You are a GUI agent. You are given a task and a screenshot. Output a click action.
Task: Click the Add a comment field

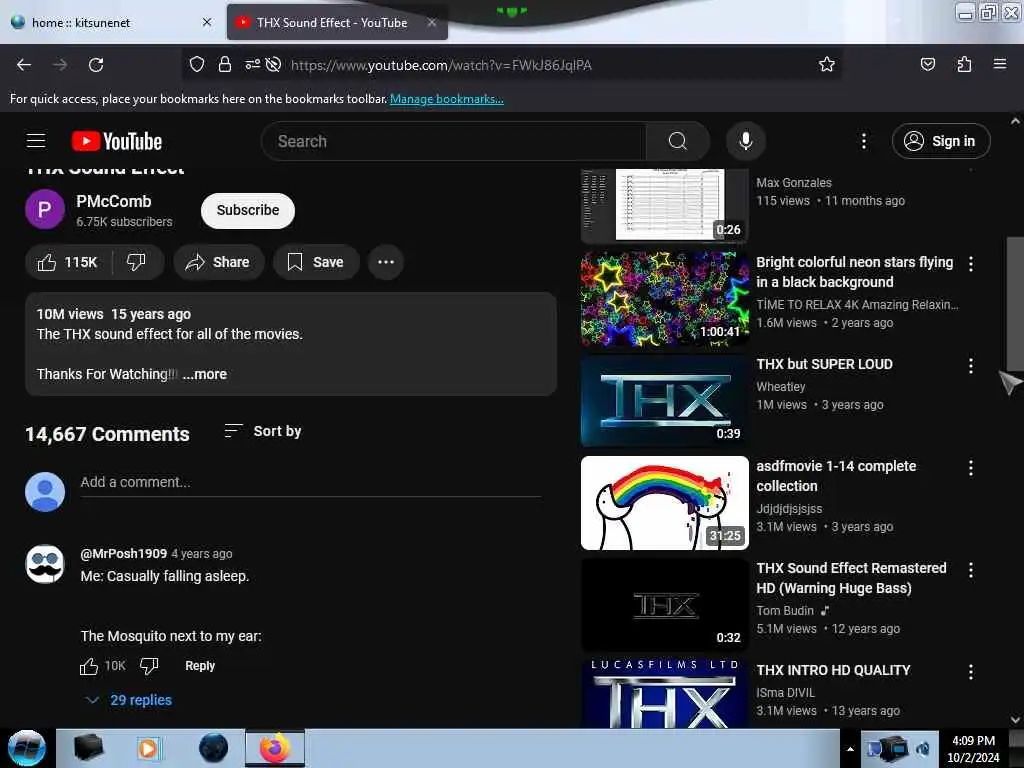[x=311, y=483]
